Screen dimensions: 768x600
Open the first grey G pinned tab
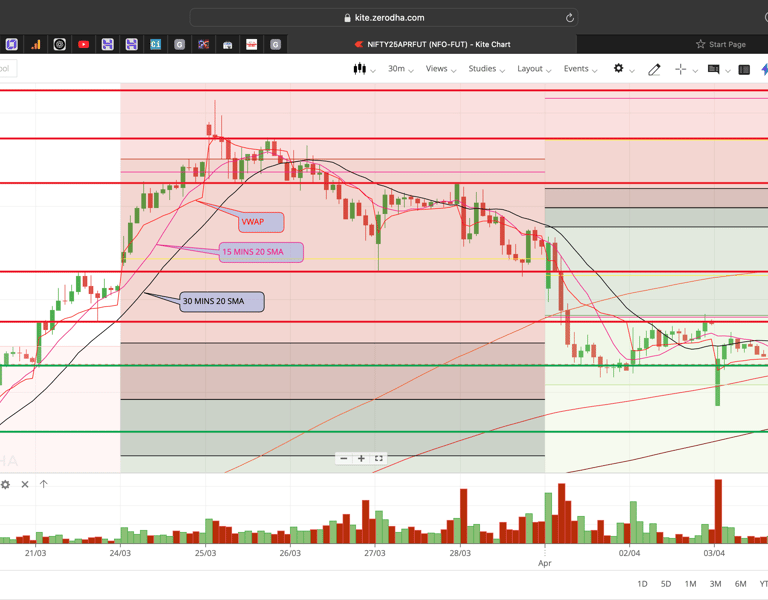pyautogui.click(x=179, y=45)
